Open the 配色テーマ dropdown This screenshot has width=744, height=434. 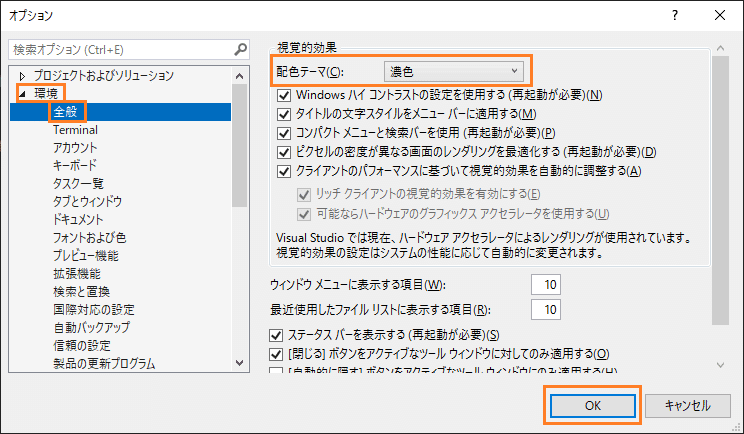pos(453,72)
